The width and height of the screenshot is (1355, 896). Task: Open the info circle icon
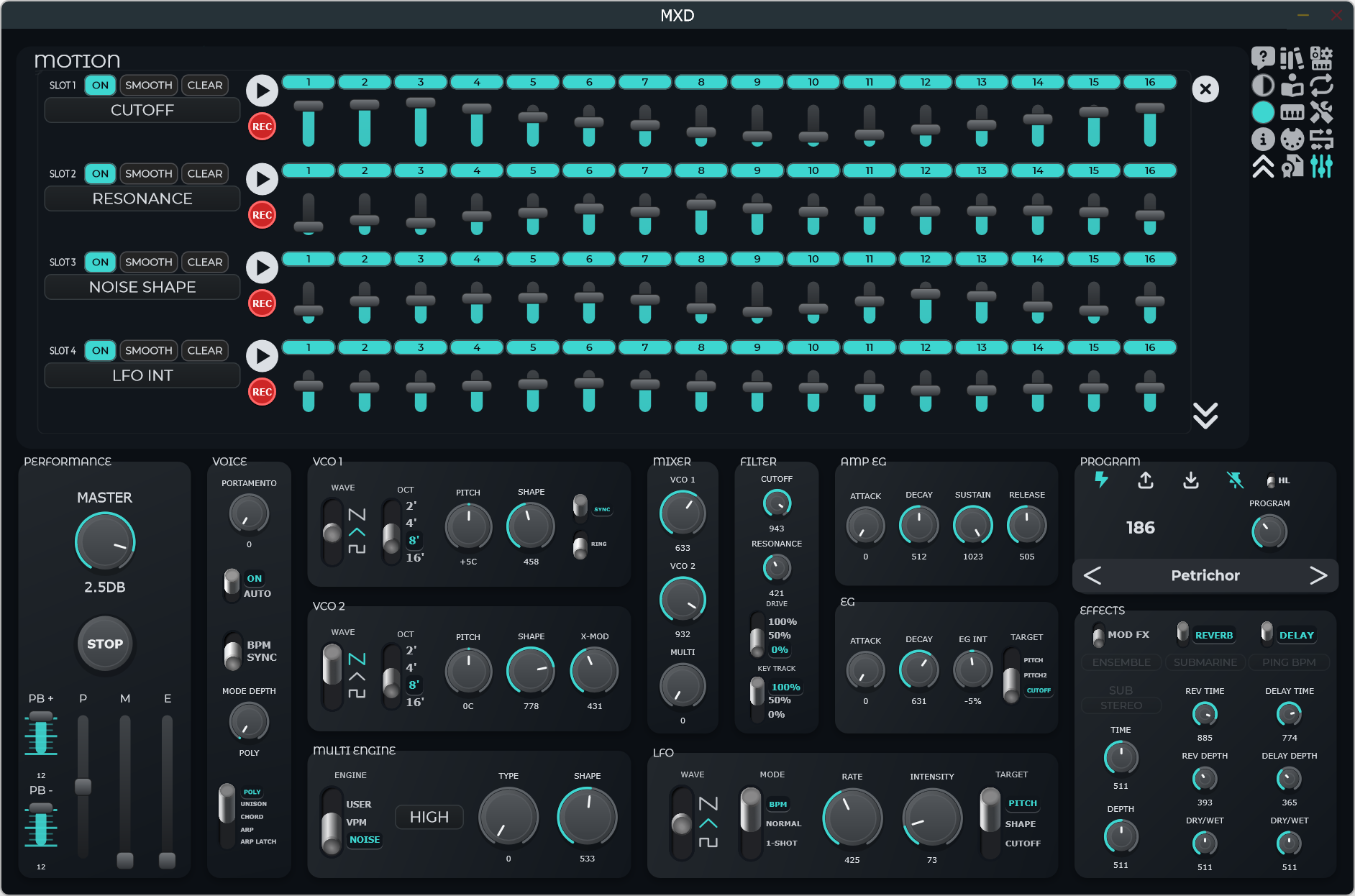point(1263,139)
